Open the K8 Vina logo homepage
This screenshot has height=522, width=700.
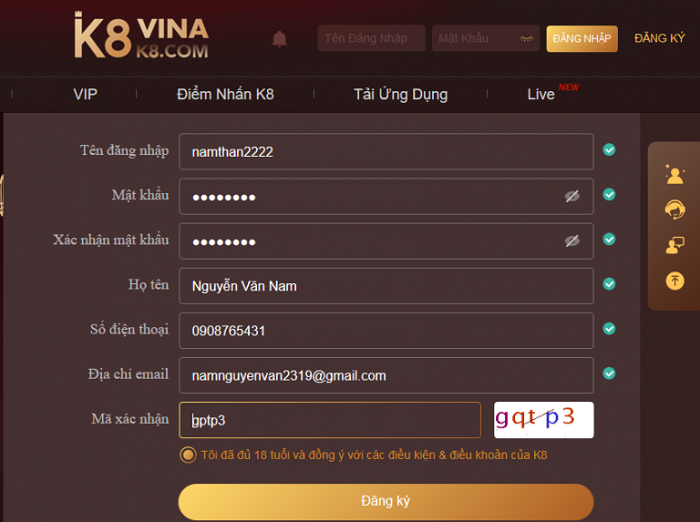(141, 36)
